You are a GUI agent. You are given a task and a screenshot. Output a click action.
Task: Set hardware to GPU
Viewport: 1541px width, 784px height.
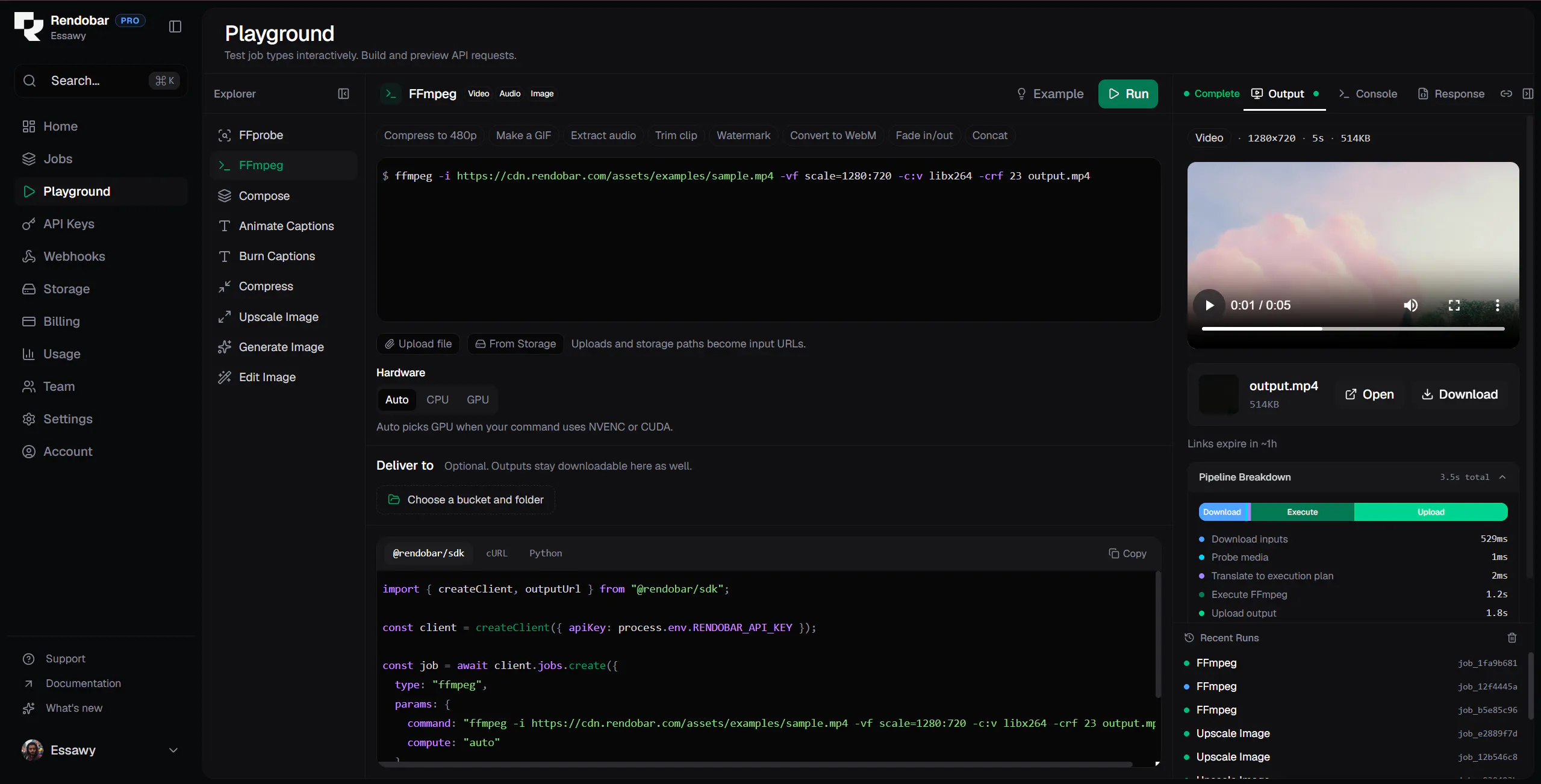click(478, 400)
